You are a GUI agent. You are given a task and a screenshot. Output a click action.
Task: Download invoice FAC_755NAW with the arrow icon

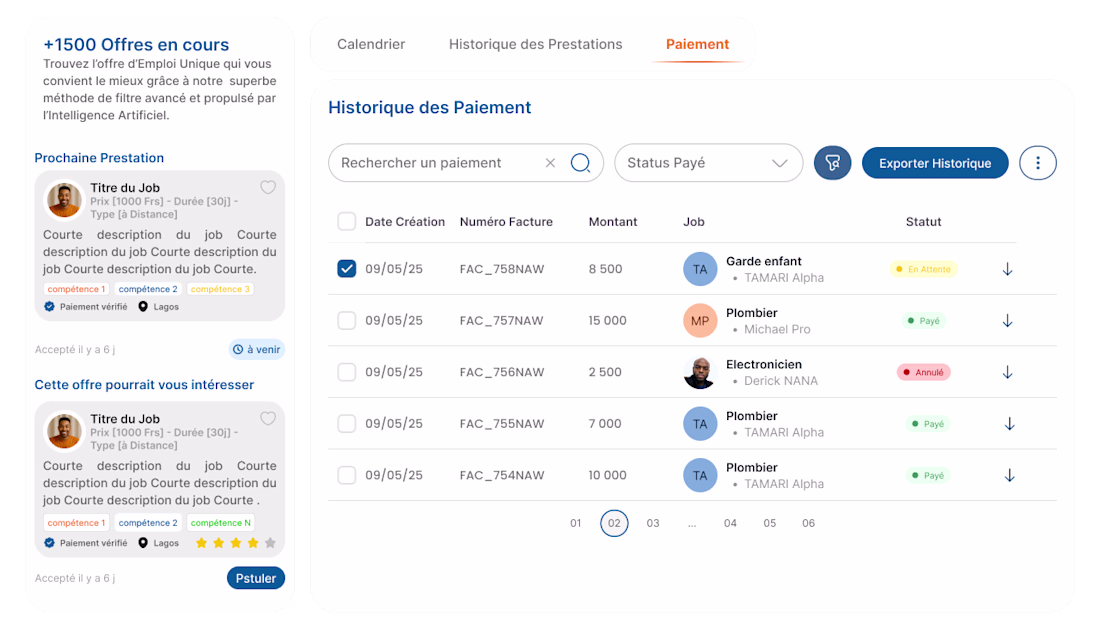point(1010,424)
